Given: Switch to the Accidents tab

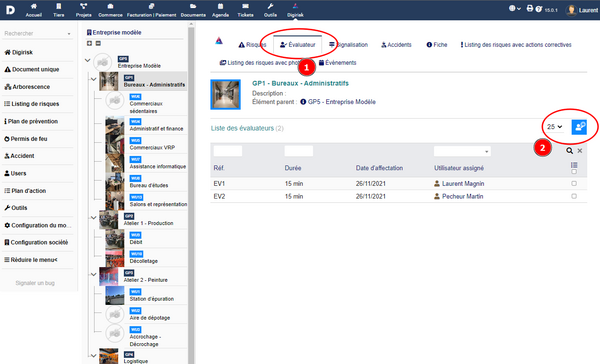Looking at the screenshot, I should coord(396,45).
